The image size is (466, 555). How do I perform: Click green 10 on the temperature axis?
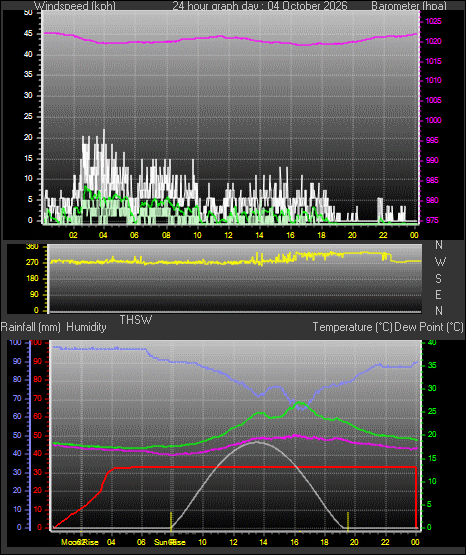tap(432, 481)
